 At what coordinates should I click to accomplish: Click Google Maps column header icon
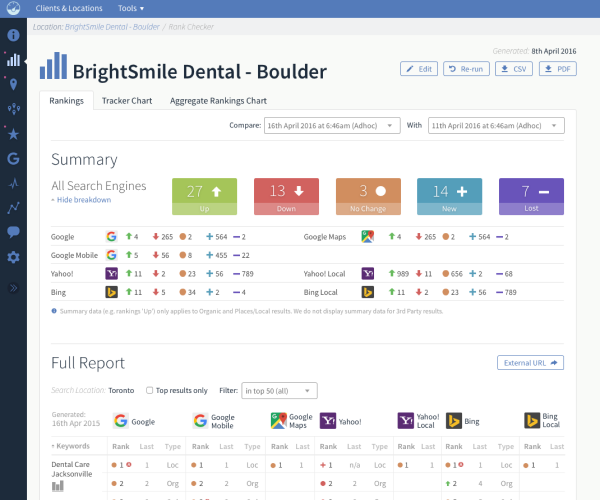(x=279, y=420)
